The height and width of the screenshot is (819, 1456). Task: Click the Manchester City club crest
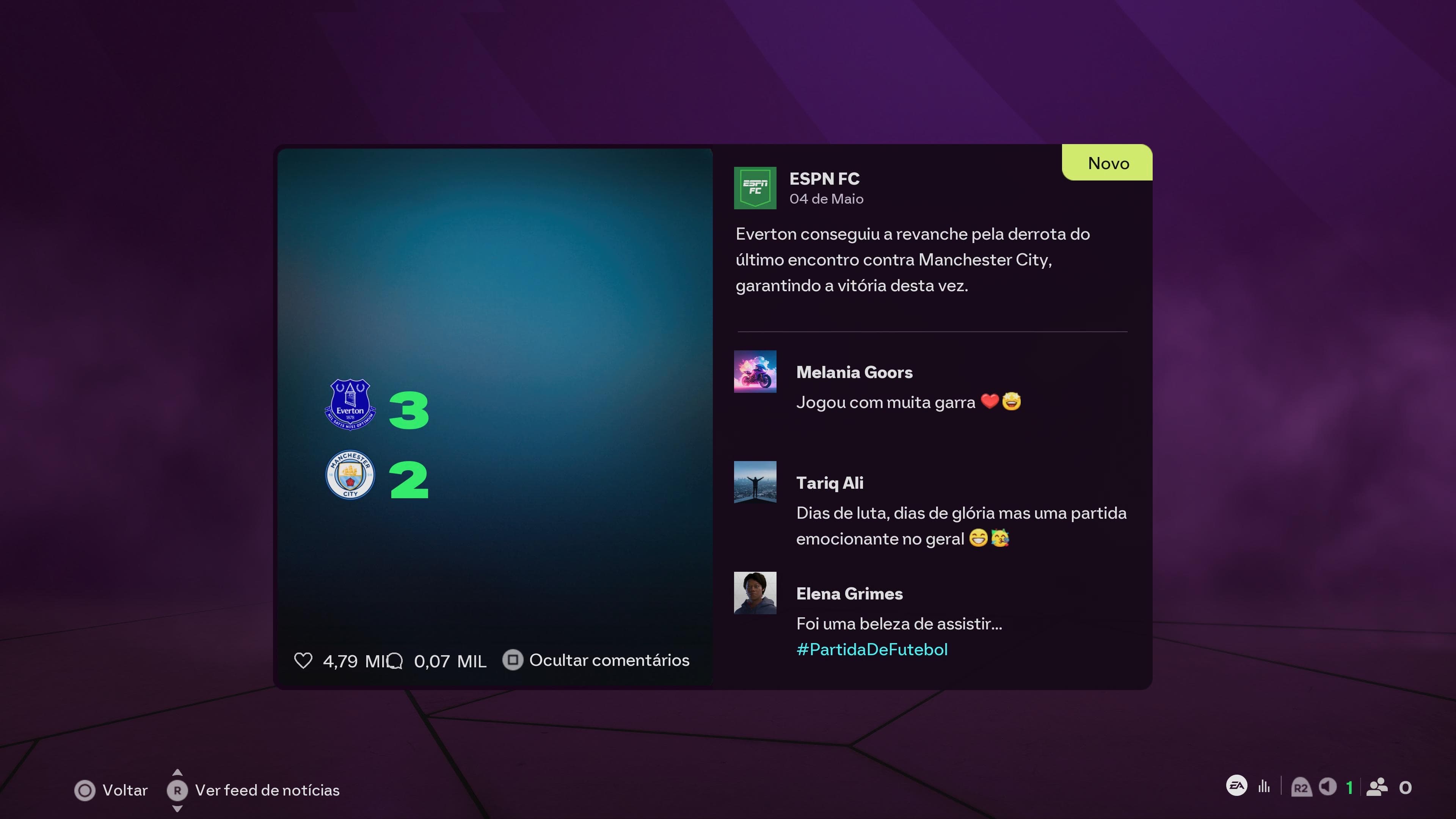(350, 475)
